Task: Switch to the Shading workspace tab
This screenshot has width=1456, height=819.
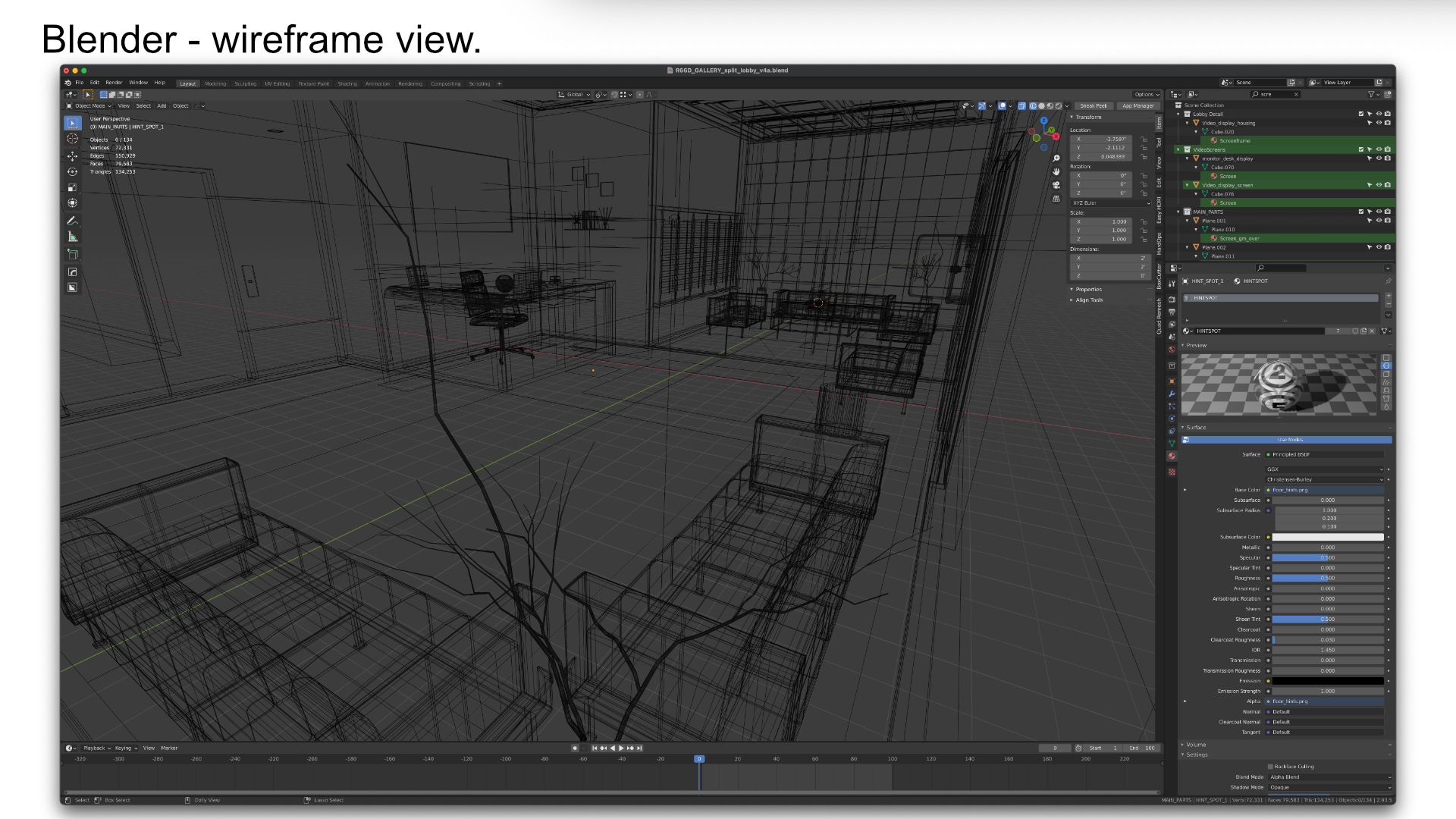Action: click(x=347, y=84)
